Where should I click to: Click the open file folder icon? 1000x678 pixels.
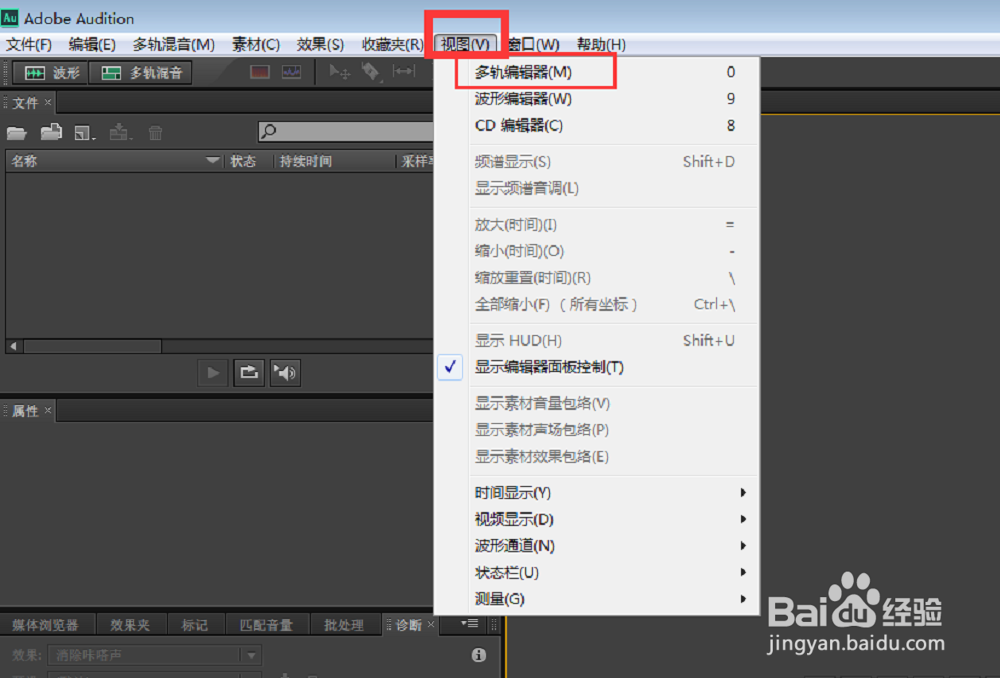coord(17,133)
